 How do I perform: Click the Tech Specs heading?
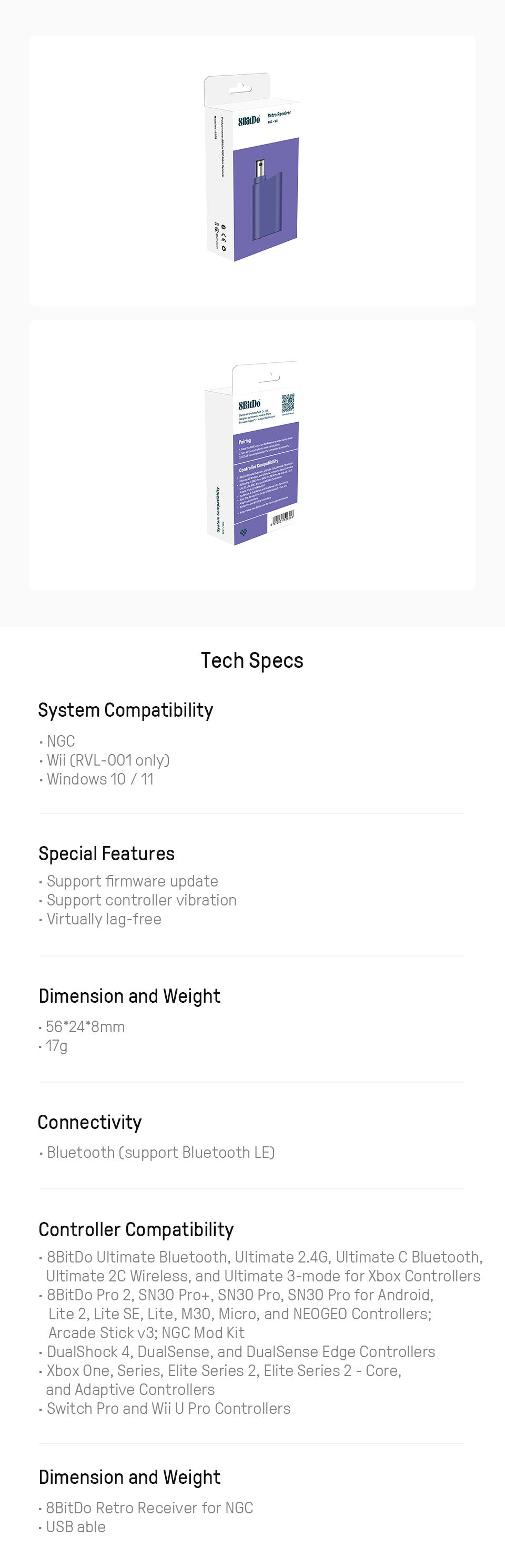(252, 660)
